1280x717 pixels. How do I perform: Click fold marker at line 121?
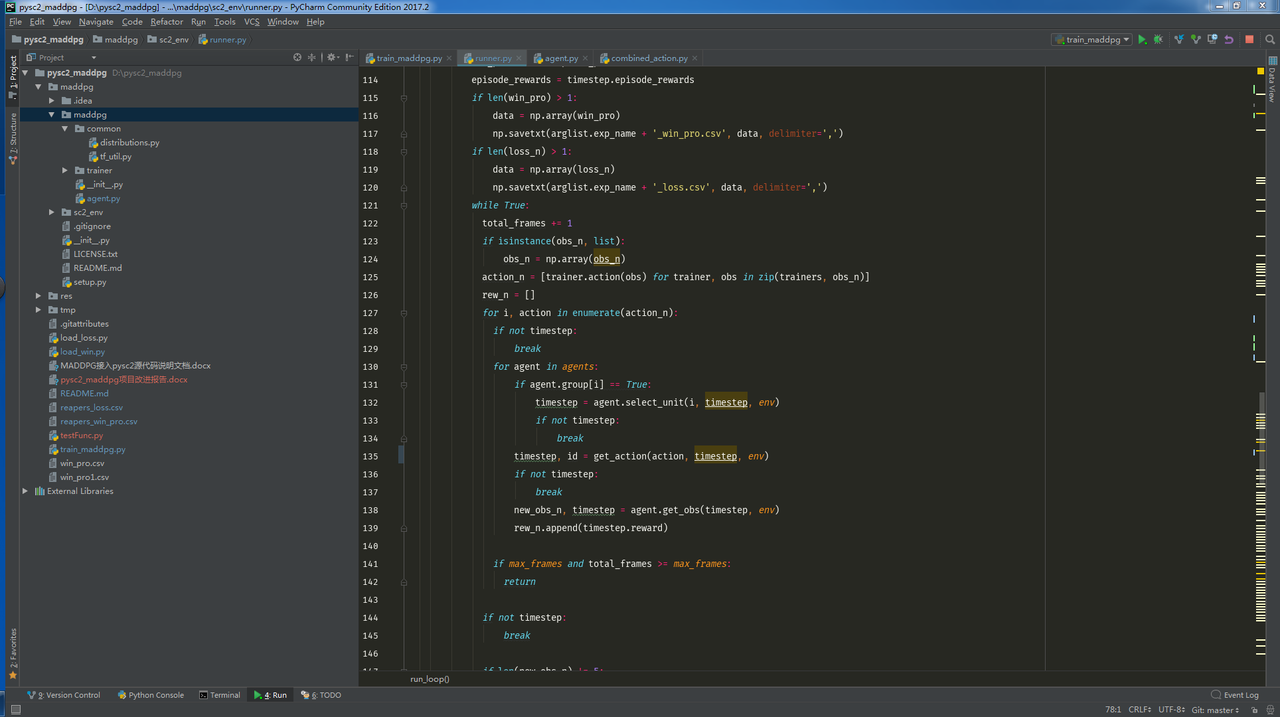pyautogui.click(x=404, y=206)
